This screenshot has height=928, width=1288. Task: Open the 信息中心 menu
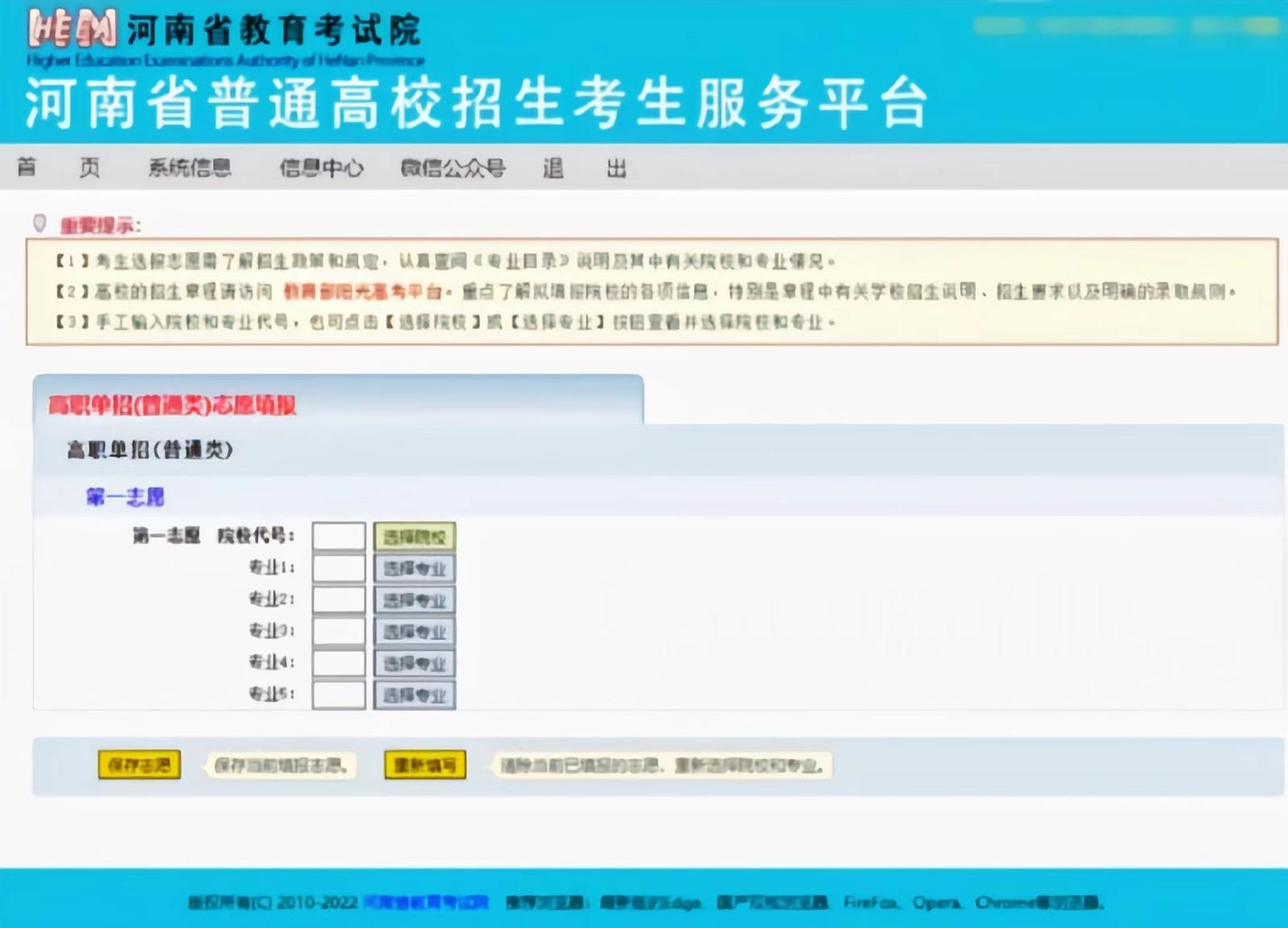321,167
